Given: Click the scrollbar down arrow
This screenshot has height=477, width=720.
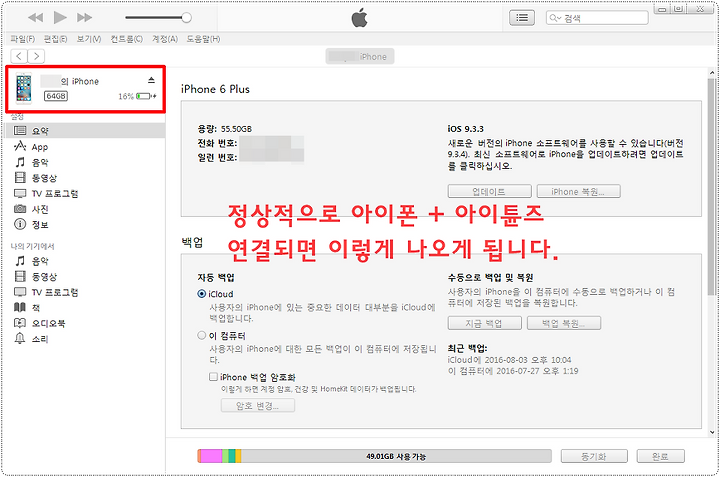Looking at the screenshot, I should click(x=711, y=432).
